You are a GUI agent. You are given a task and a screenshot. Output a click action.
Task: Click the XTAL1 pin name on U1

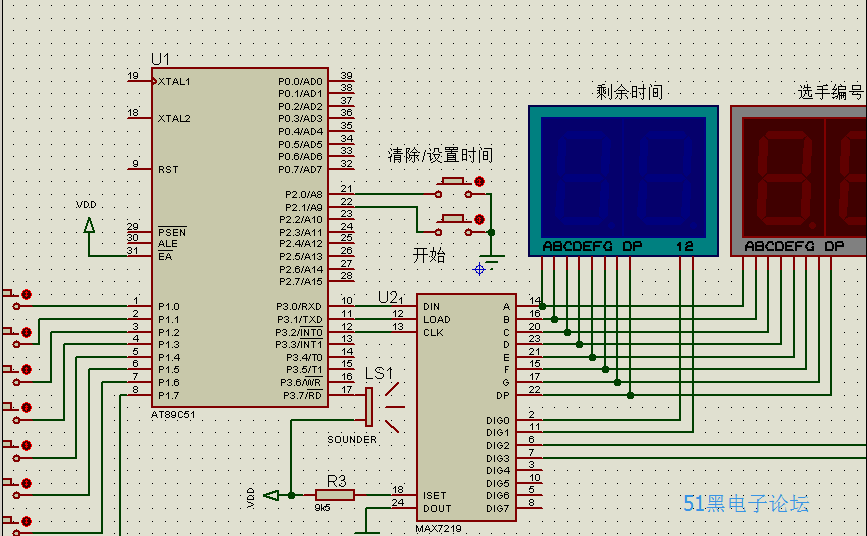pyautogui.click(x=174, y=81)
